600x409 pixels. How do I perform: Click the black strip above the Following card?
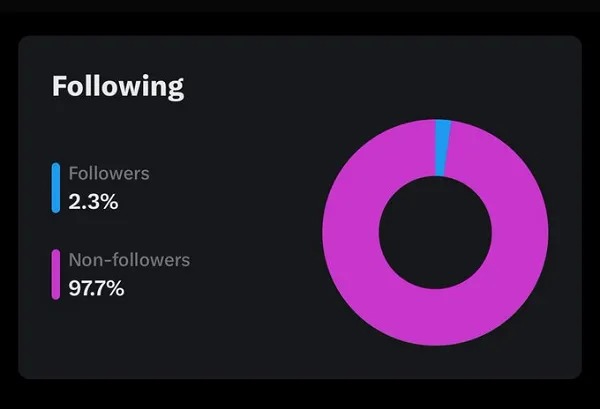pos(300,17)
